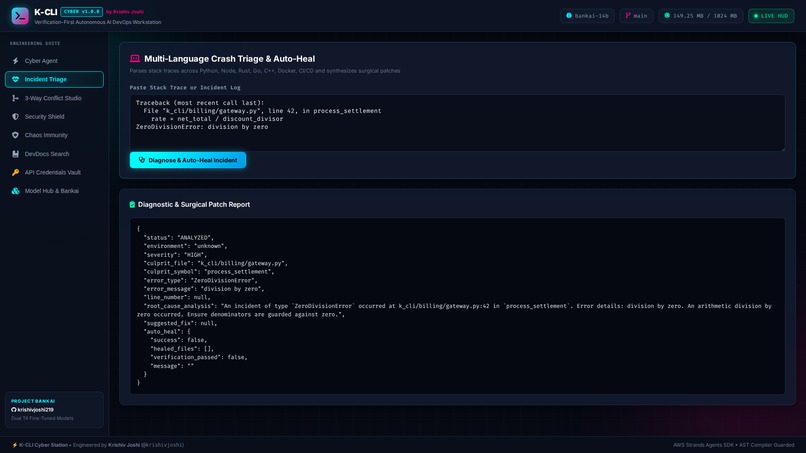Click the memory usage indicator icon

pyautogui.click(x=667, y=16)
